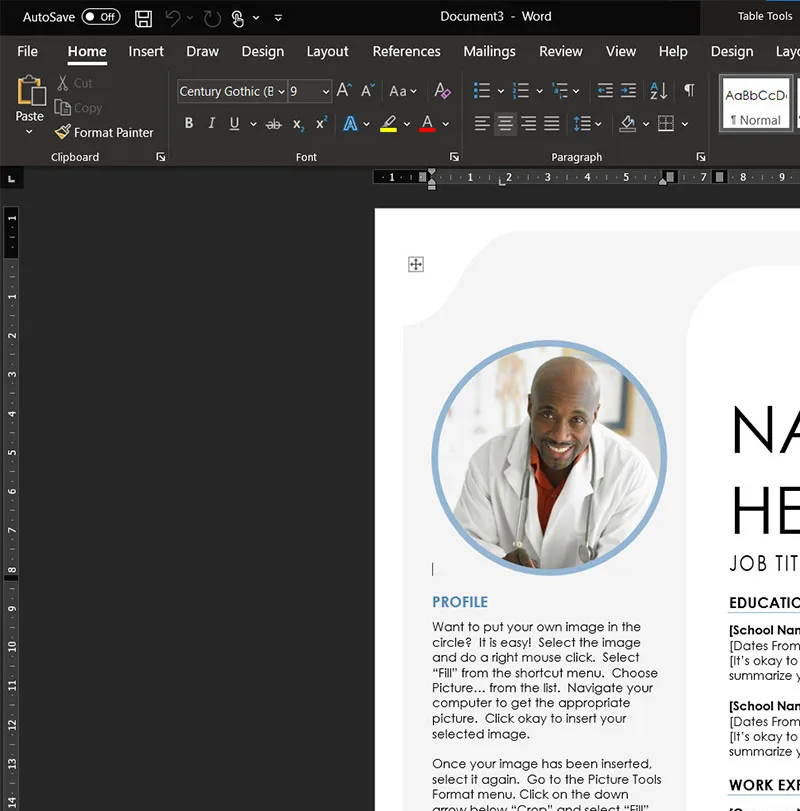Switch to the Mailings tab
Screen dimensions: 800x811
[x=489, y=51]
